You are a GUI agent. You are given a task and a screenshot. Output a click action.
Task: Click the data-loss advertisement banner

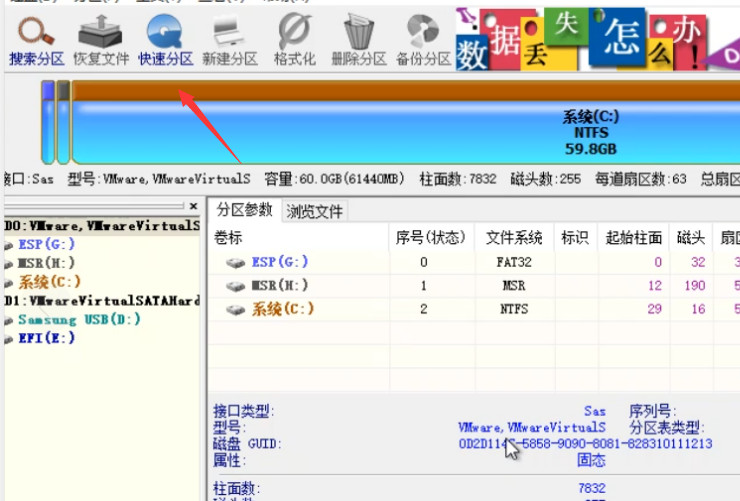597,39
